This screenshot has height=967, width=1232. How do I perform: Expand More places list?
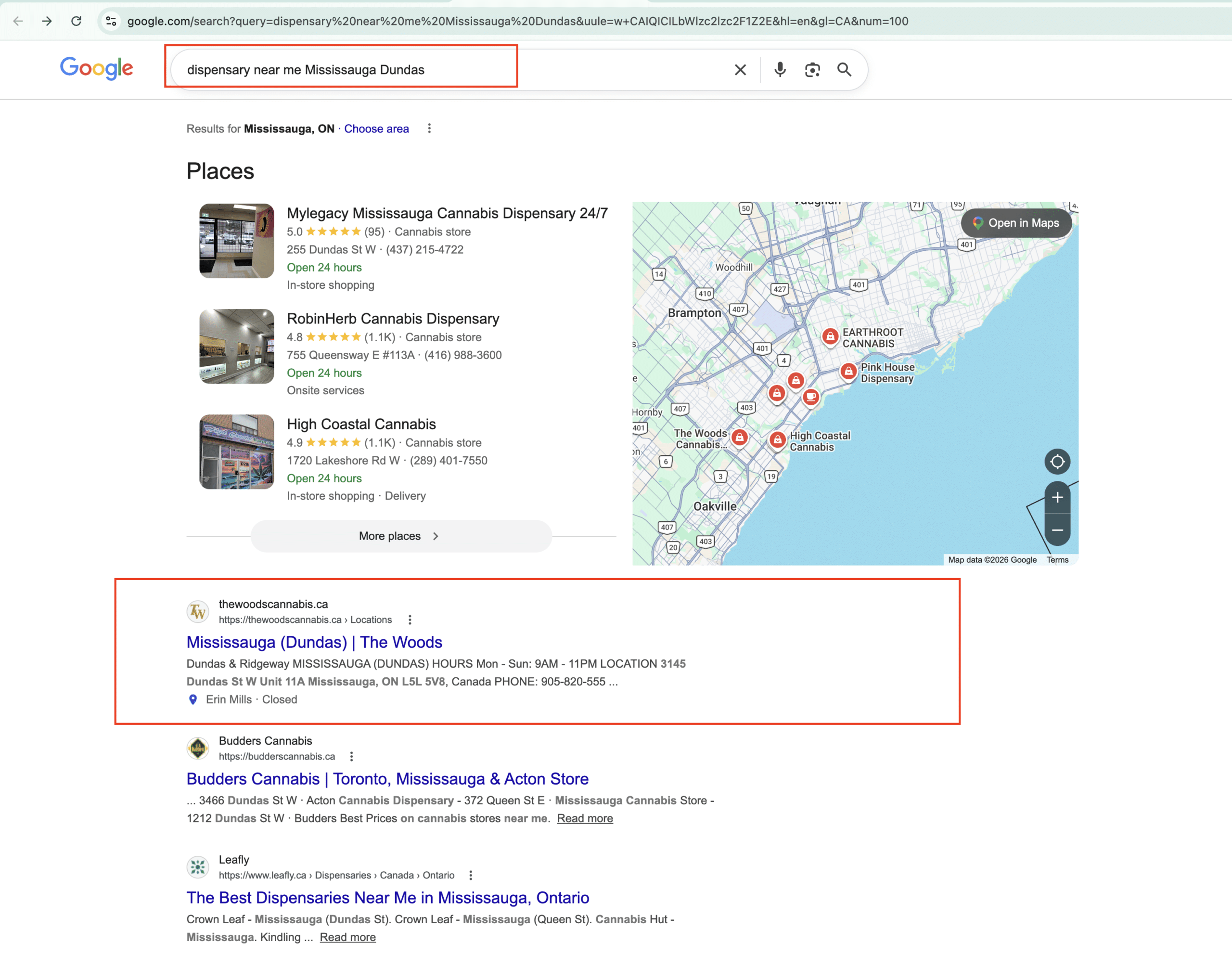[x=401, y=536]
